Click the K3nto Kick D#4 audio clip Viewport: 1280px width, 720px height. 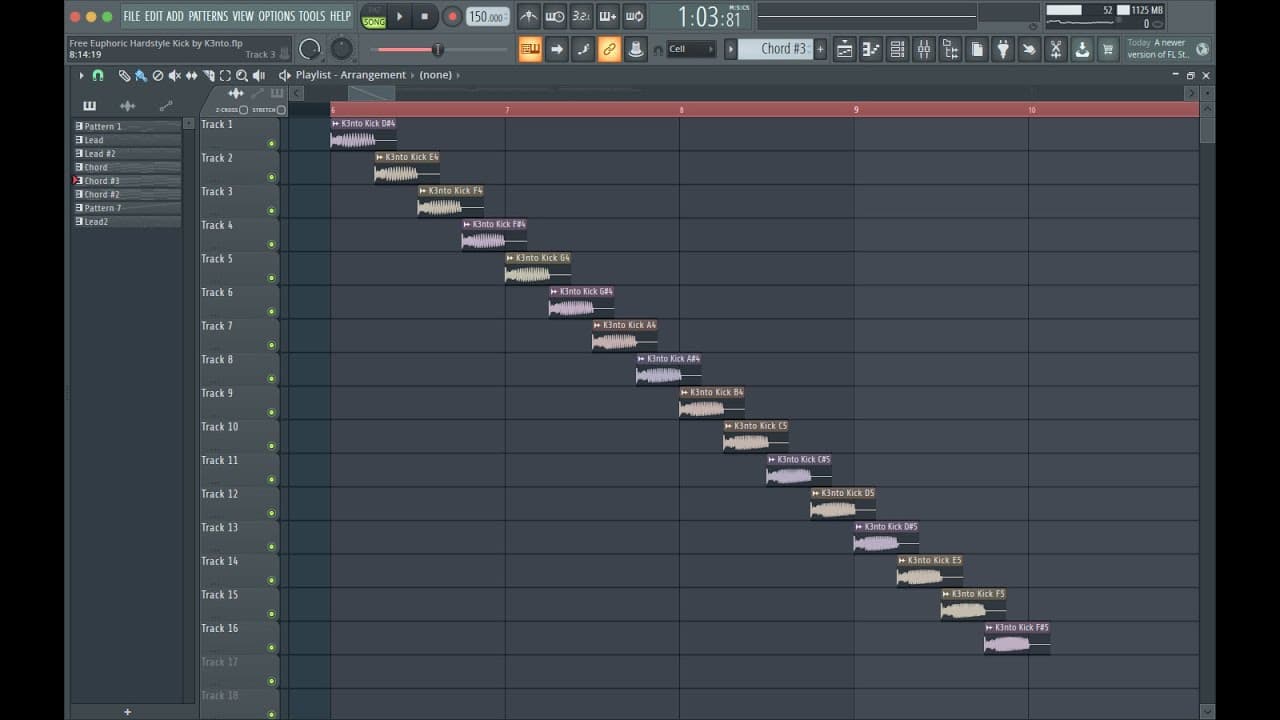pyautogui.click(x=363, y=134)
